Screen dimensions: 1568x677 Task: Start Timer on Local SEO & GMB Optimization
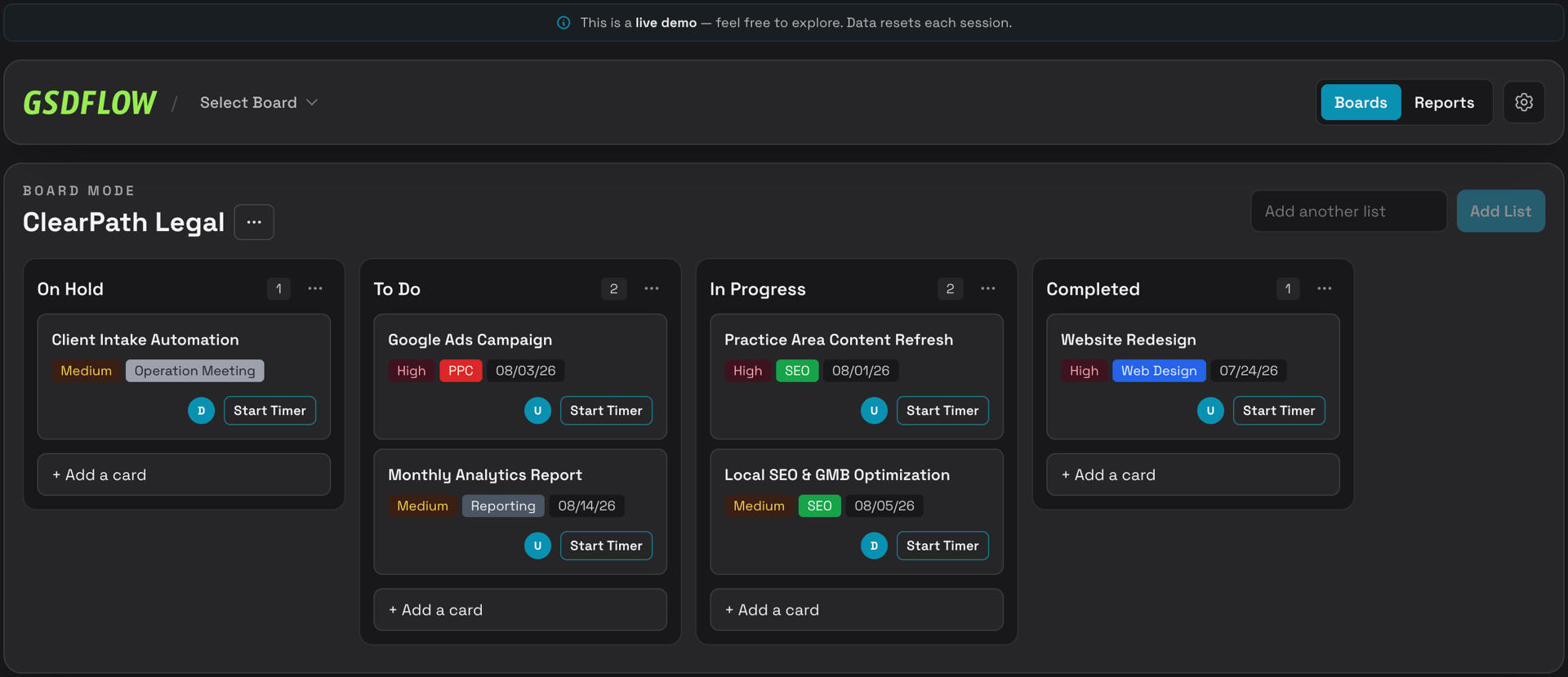pyautogui.click(x=942, y=546)
